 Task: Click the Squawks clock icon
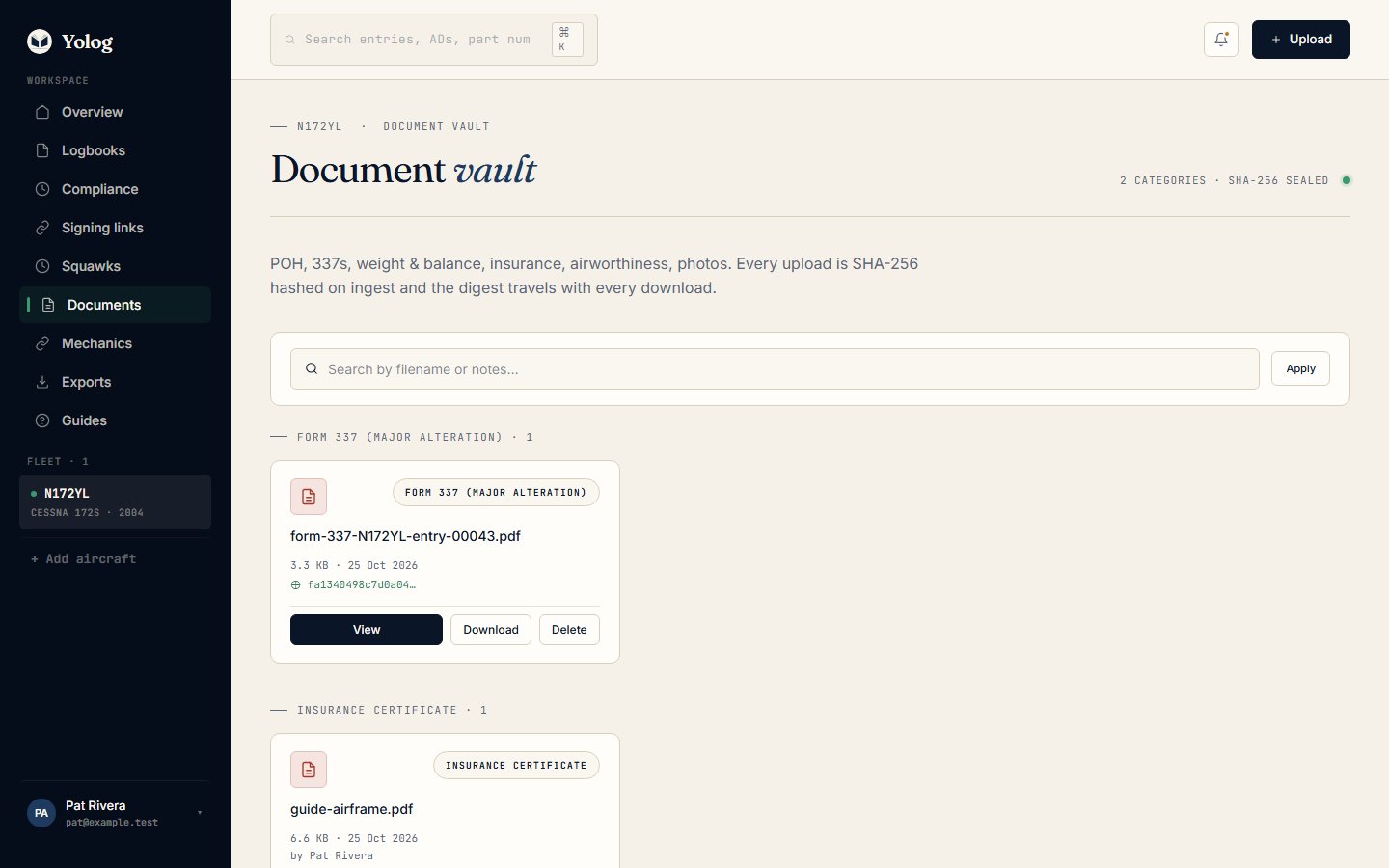coord(42,266)
